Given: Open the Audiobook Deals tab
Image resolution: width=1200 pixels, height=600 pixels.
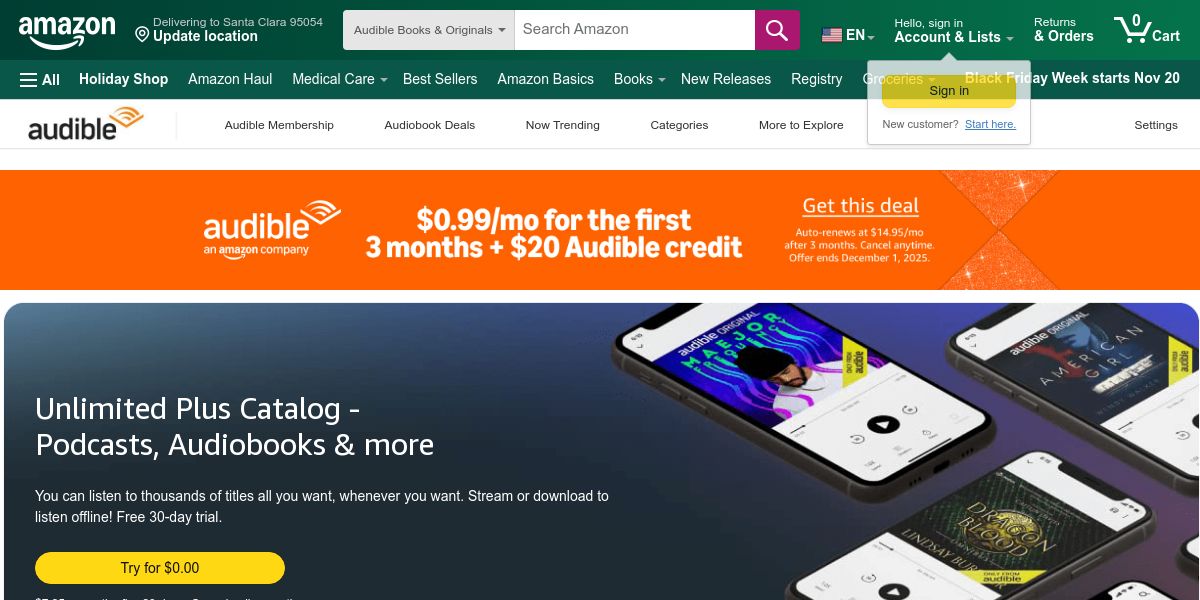Looking at the screenshot, I should [x=430, y=125].
